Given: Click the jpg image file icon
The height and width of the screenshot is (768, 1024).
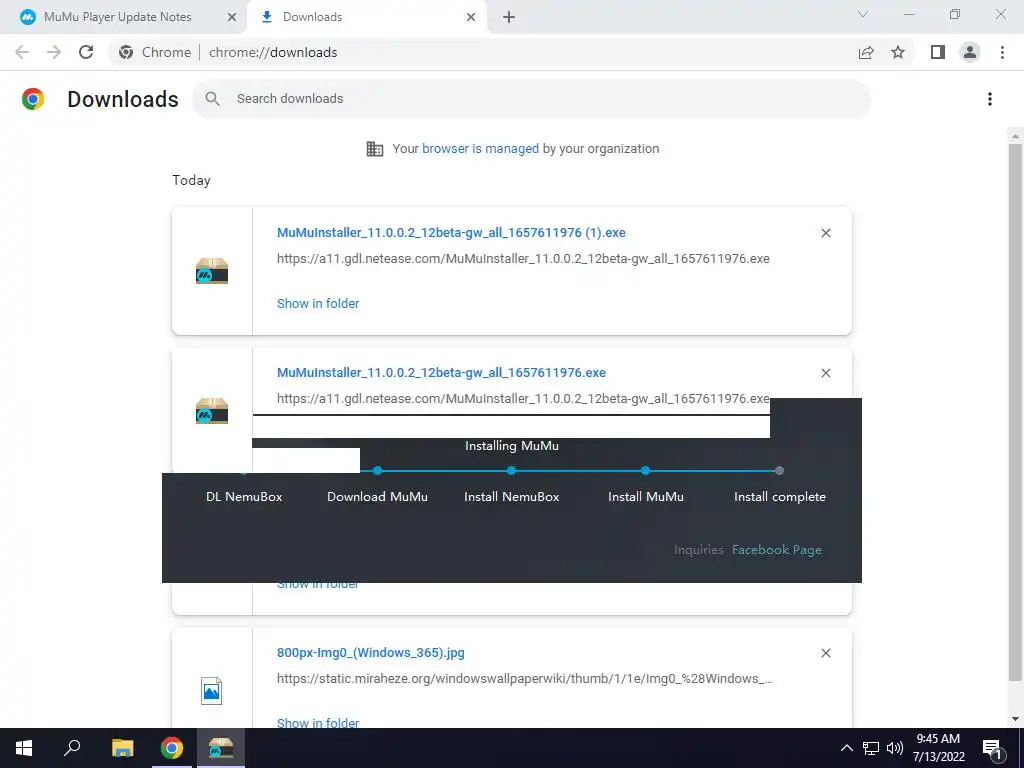Looking at the screenshot, I should (x=212, y=690).
